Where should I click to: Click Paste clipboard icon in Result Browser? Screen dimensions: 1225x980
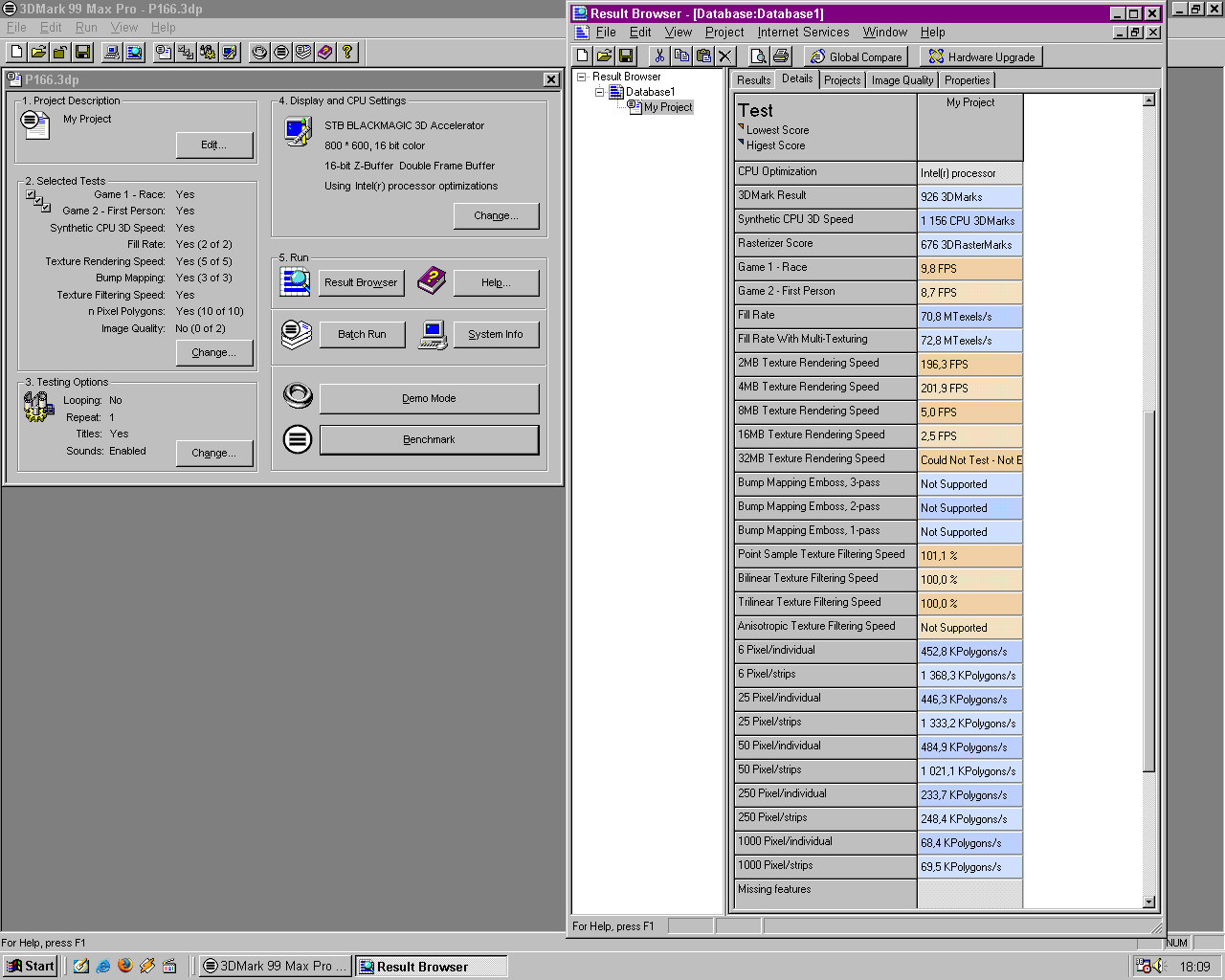(703, 56)
